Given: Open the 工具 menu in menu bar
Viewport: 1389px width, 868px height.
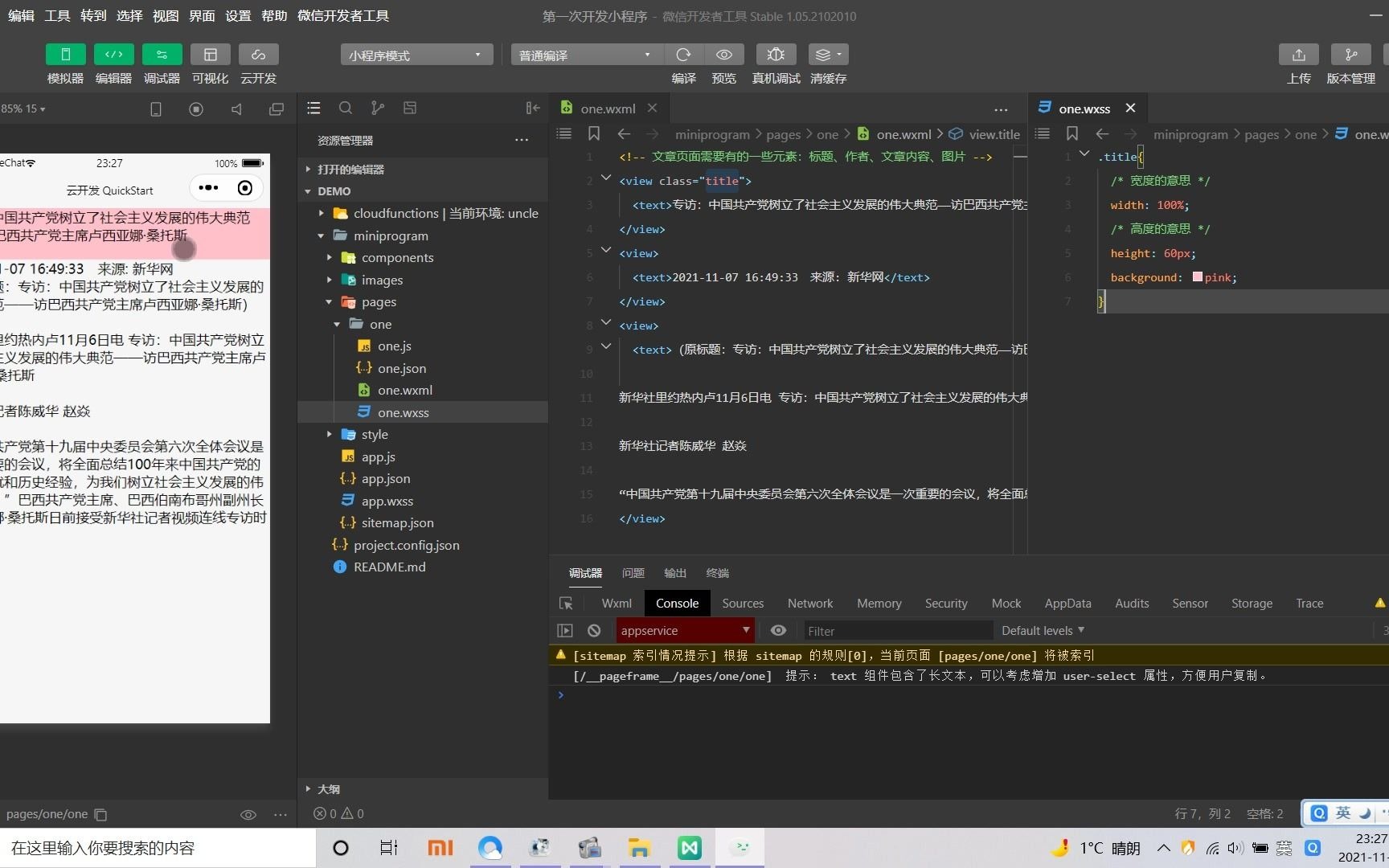Looking at the screenshot, I should coord(57,15).
